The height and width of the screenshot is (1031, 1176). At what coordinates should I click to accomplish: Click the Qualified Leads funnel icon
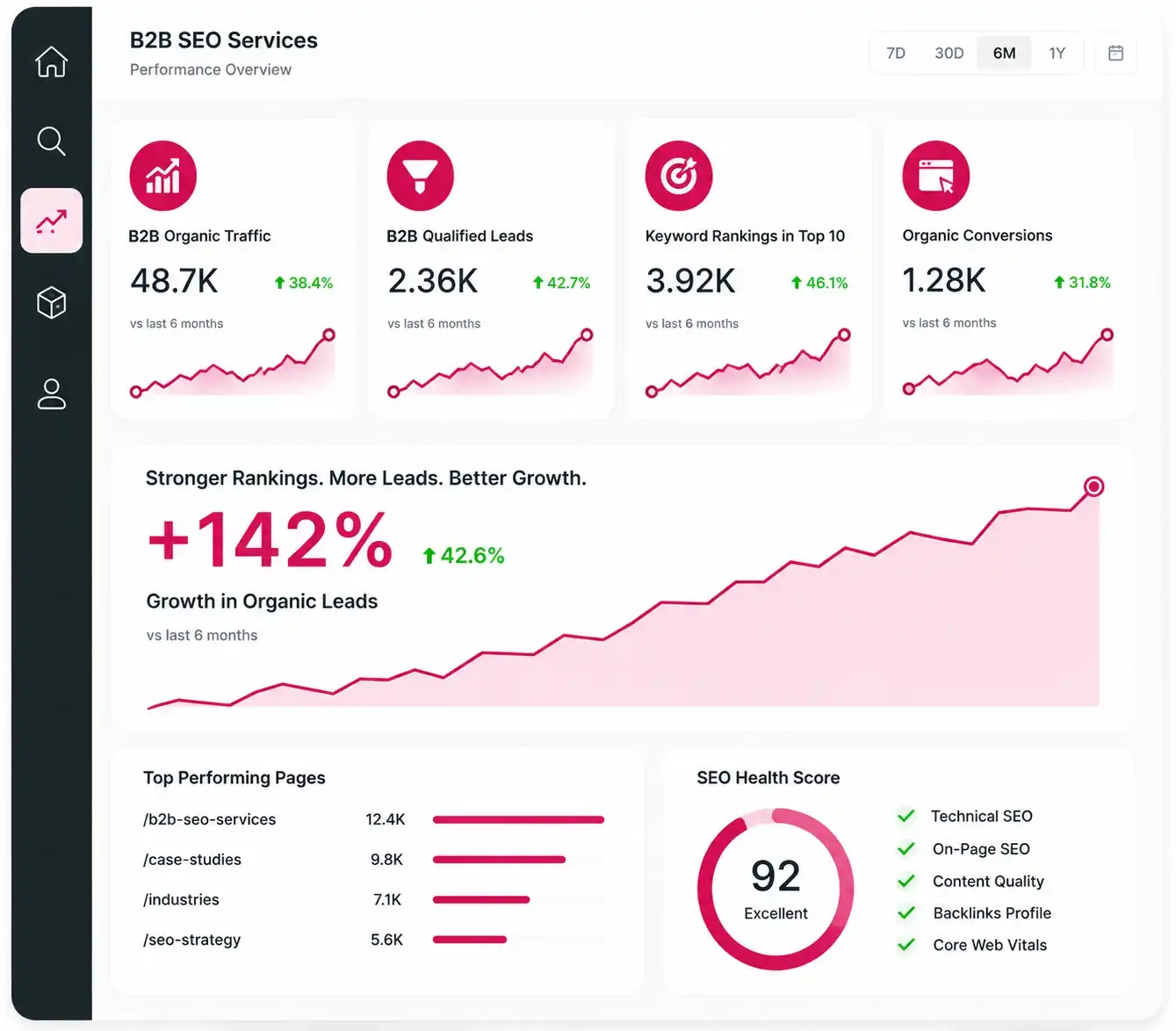(x=421, y=176)
